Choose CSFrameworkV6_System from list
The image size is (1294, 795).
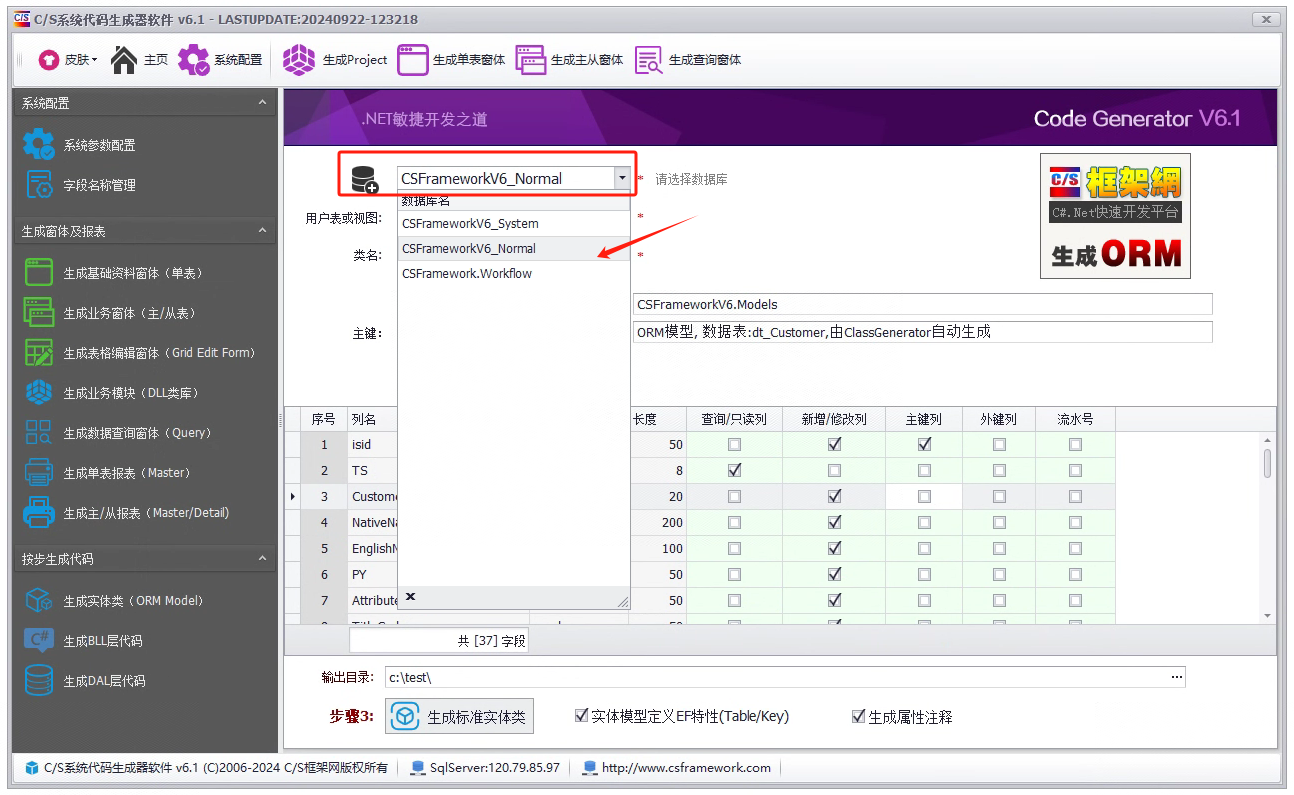pos(514,224)
